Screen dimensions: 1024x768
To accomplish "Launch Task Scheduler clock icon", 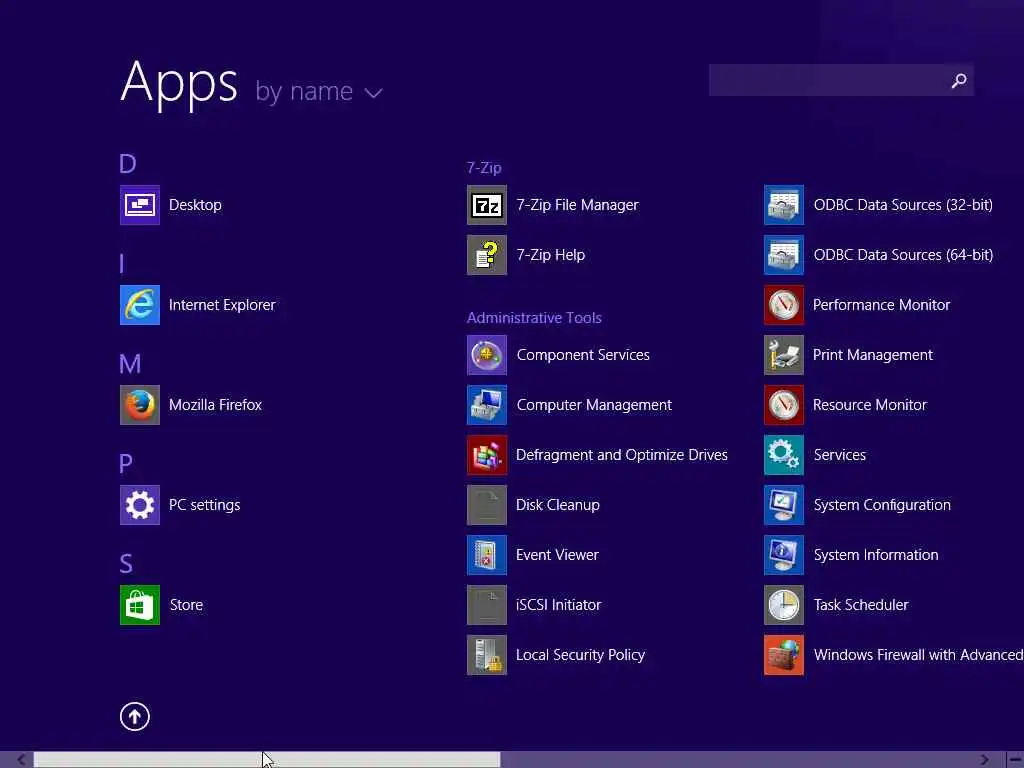I will [784, 605].
